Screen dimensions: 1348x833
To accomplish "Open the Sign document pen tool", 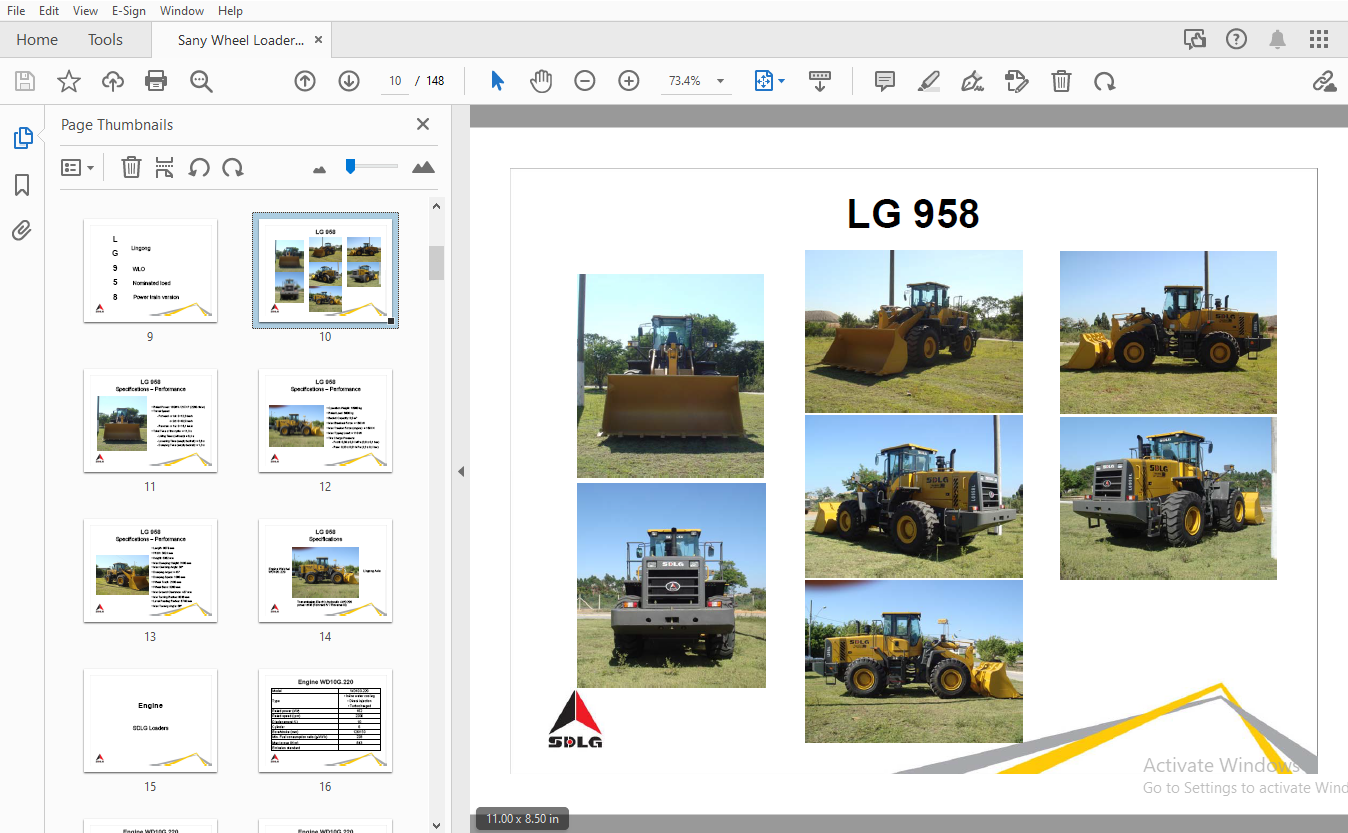I will [x=972, y=81].
